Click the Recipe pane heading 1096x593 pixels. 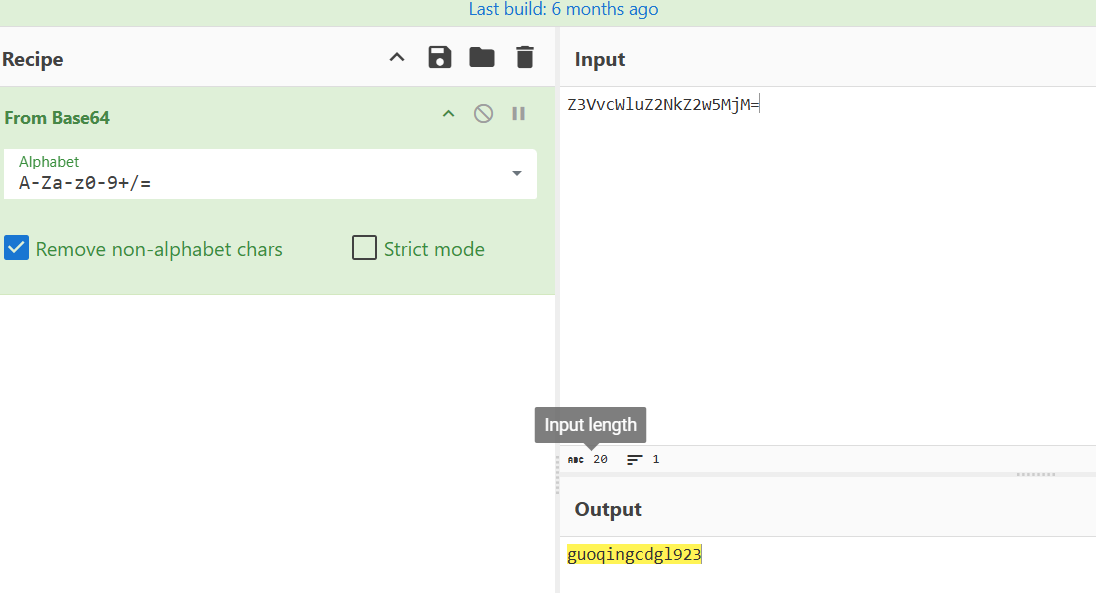(x=33, y=59)
